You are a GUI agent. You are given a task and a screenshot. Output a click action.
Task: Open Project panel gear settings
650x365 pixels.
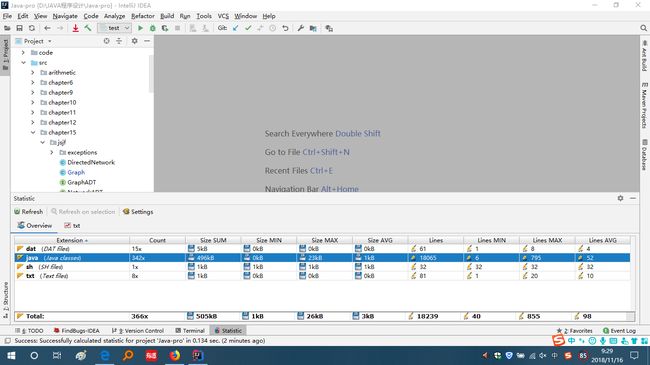(x=134, y=41)
